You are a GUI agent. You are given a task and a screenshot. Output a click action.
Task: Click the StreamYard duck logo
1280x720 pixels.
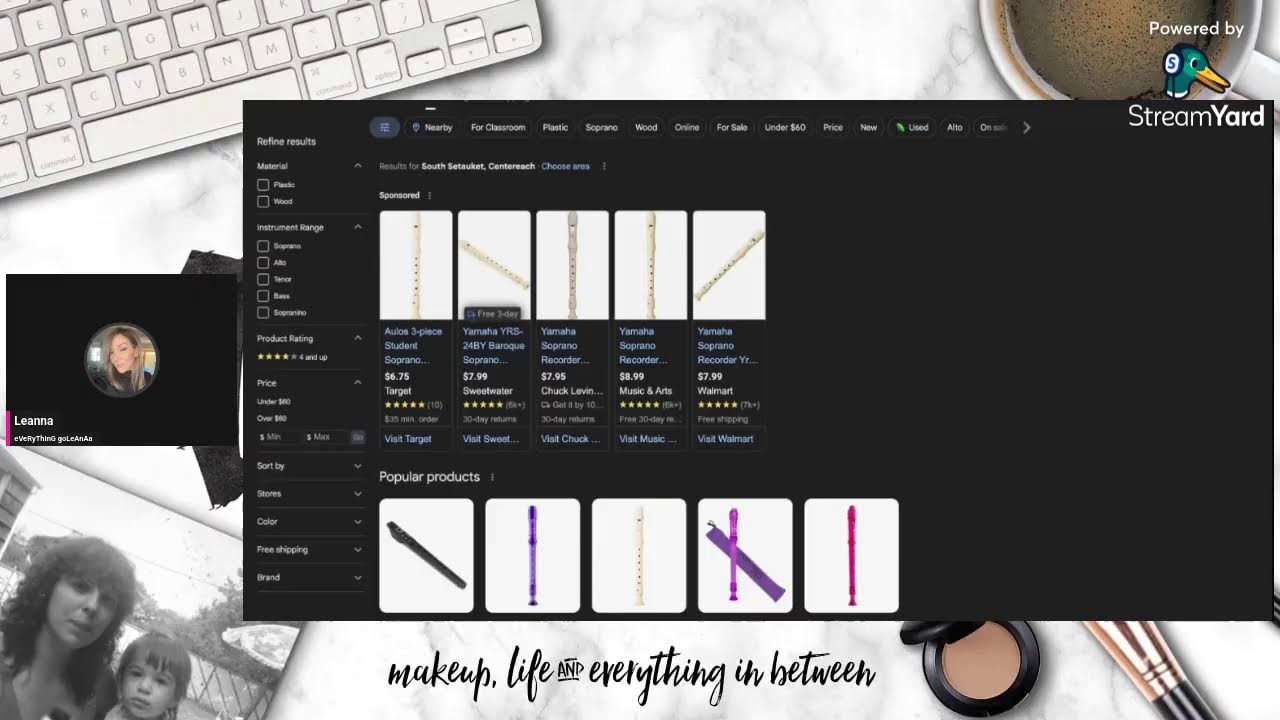pyautogui.click(x=1195, y=70)
